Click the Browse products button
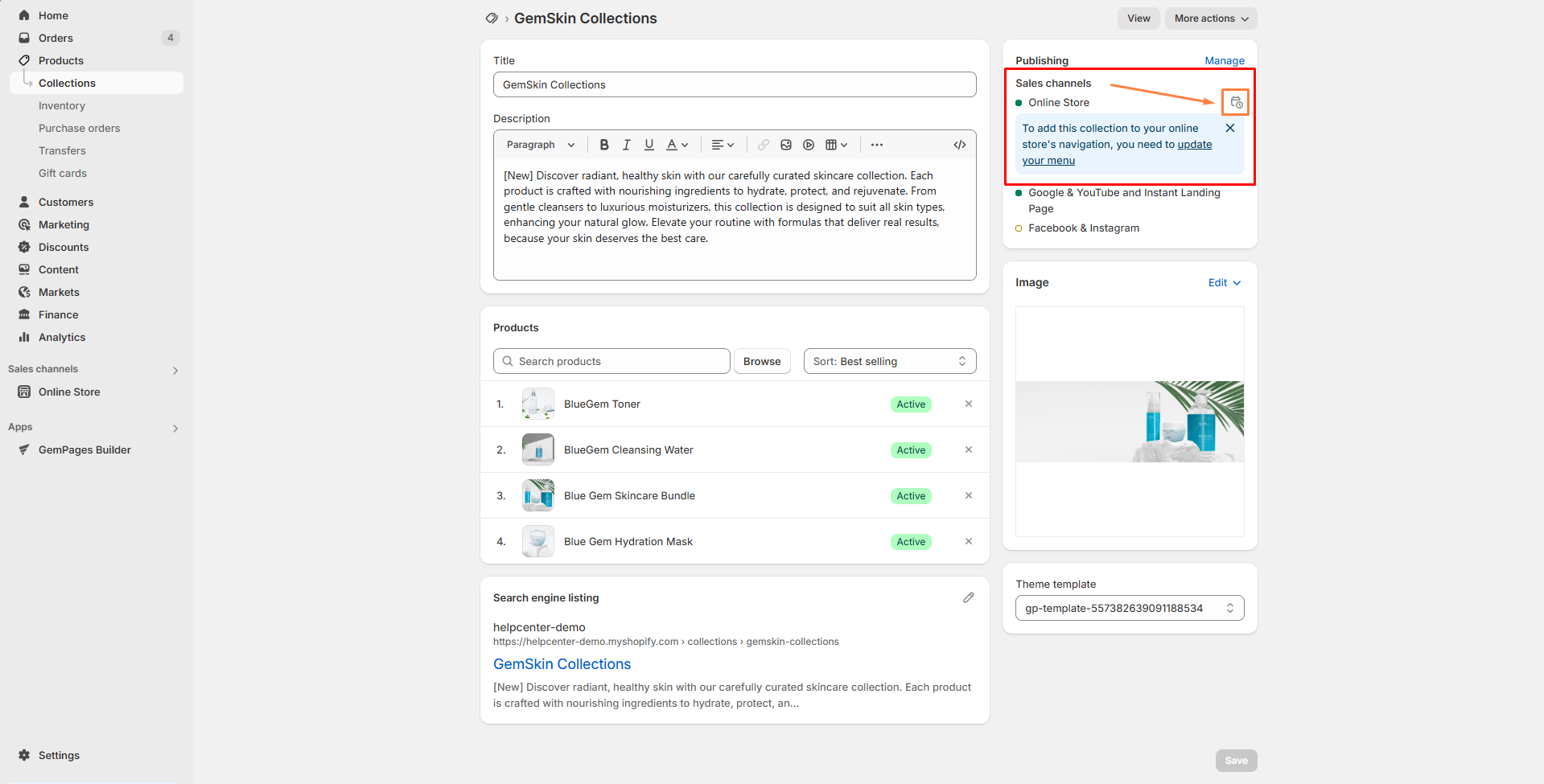 click(761, 361)
